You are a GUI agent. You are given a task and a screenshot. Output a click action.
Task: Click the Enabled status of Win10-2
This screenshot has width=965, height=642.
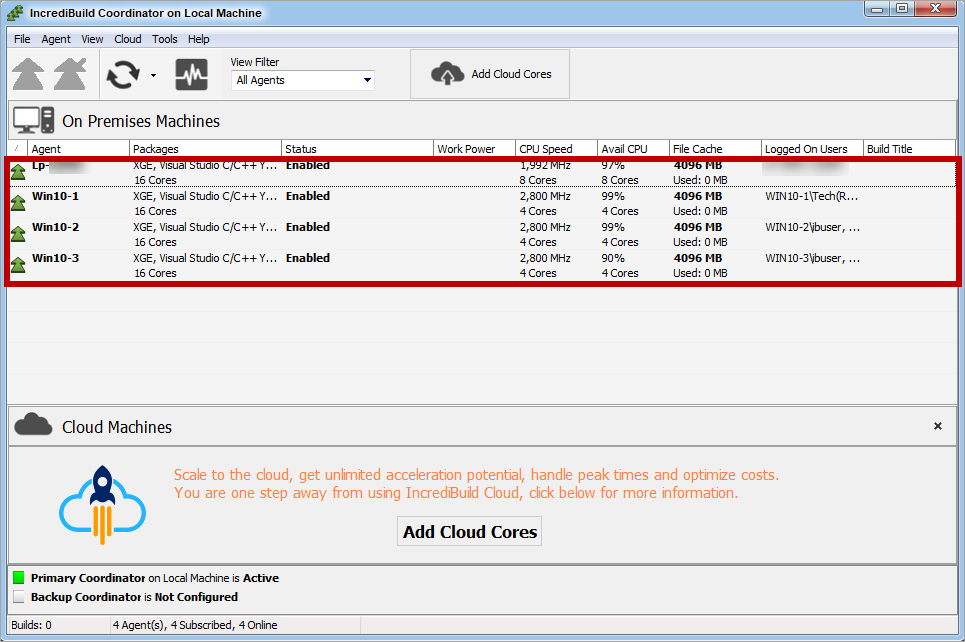coord(308,227)
